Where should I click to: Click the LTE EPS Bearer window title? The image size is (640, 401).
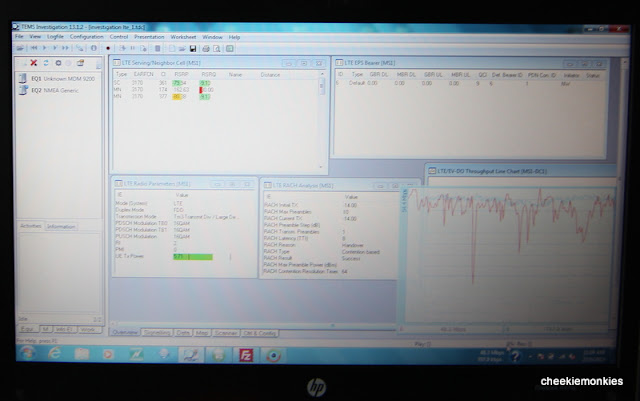pos(370,63)
